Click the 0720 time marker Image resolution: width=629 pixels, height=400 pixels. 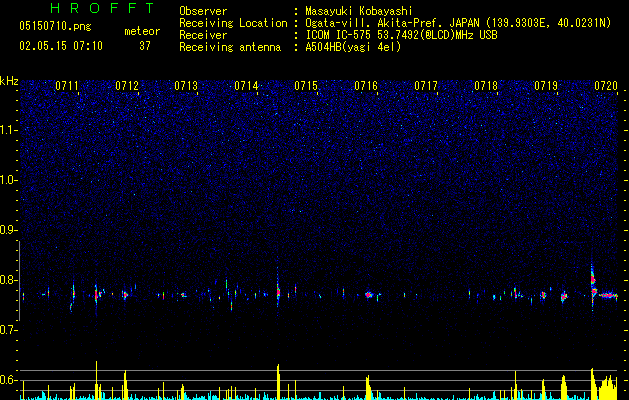point(606,86)
